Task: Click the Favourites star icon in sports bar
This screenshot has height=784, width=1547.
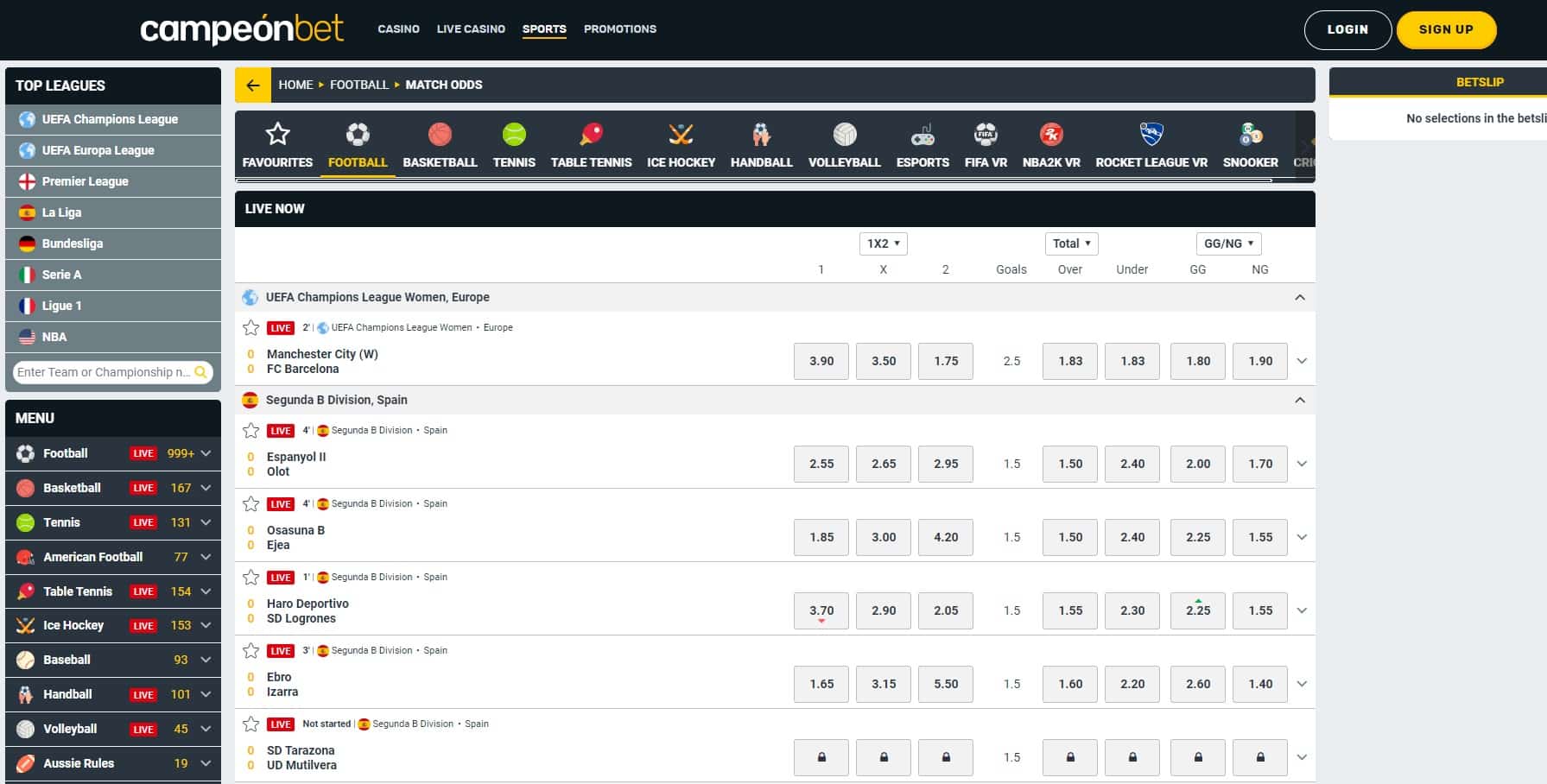Action: click(277, 134)
